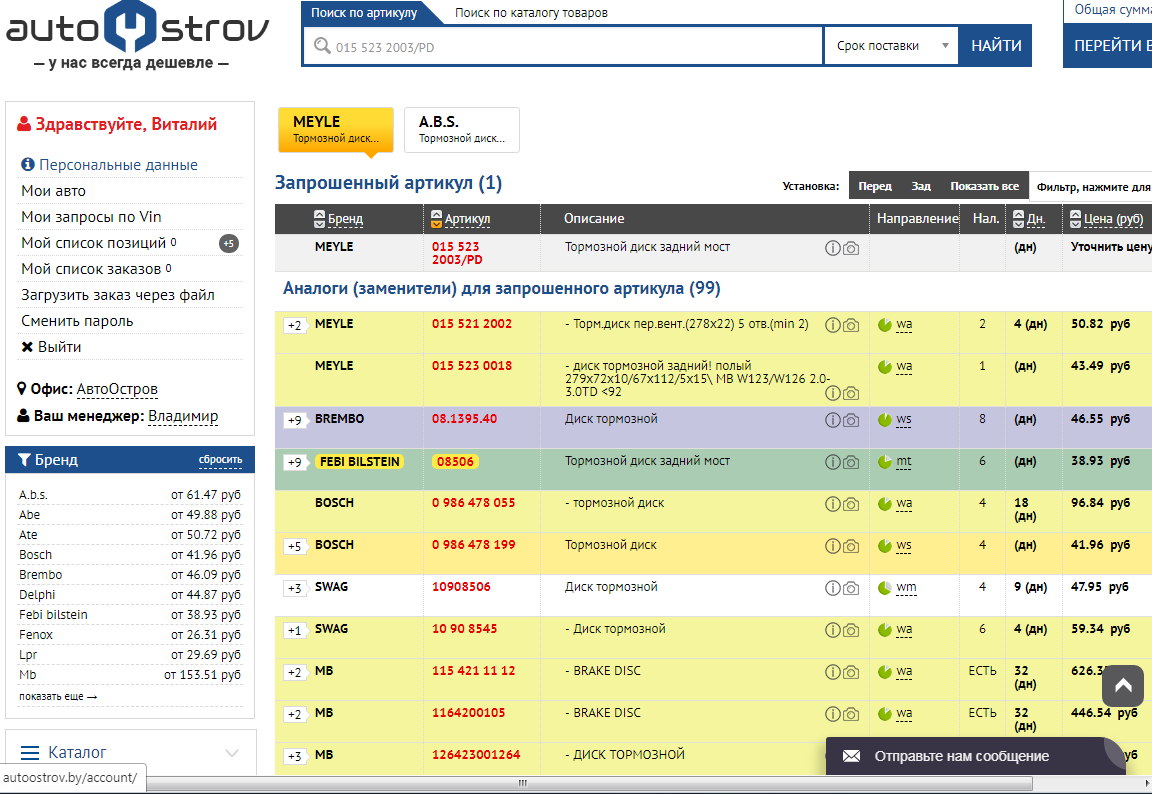Open the Срок поставки dropdown
Screen dimensions: 1152x794
point(891,46)
